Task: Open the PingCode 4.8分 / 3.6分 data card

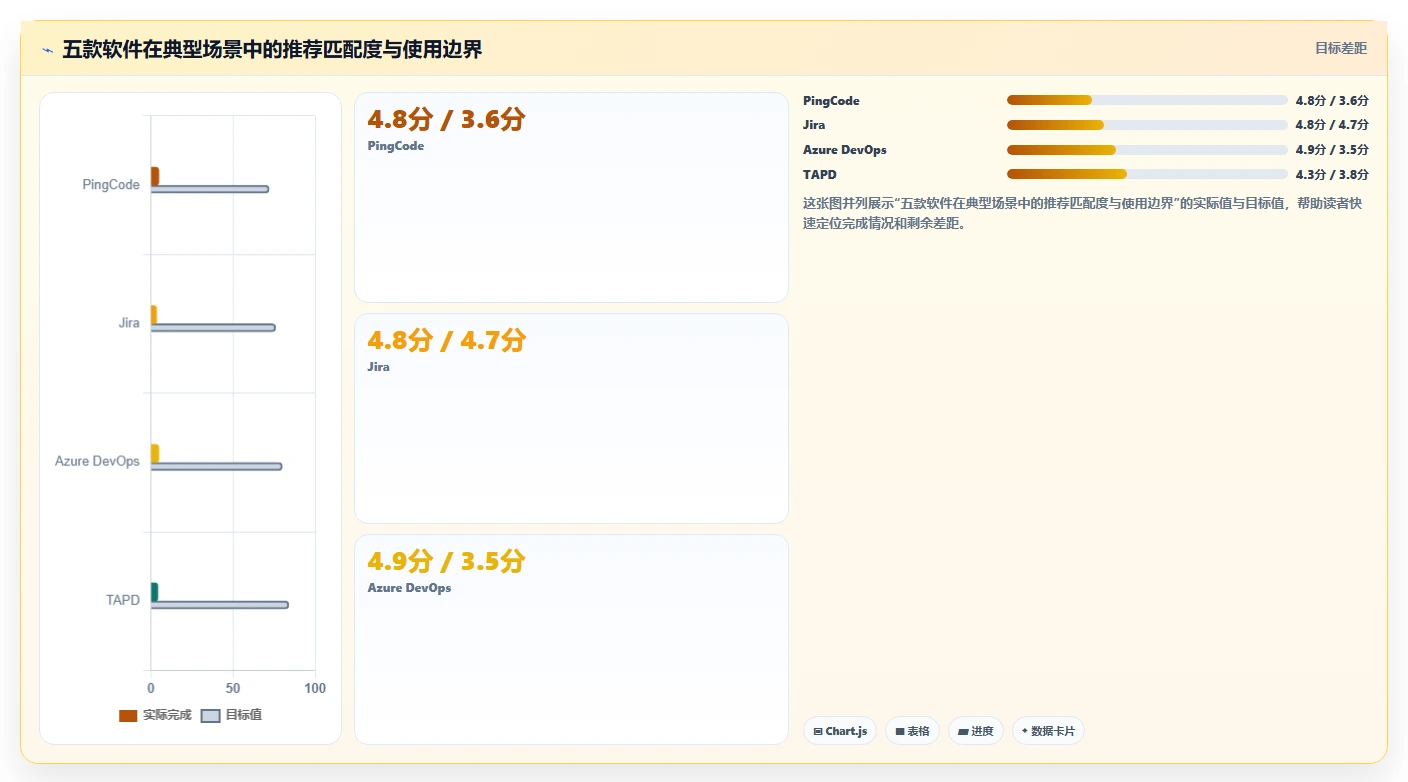Action: (571, 197)
